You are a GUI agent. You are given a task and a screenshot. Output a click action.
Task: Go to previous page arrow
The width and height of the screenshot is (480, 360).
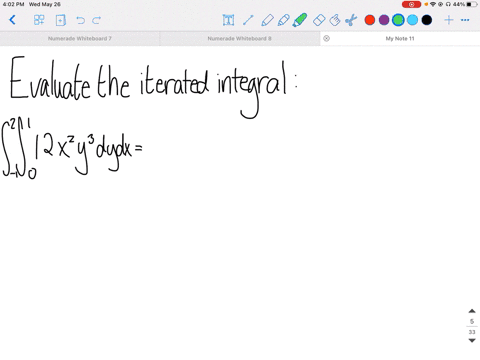[x=472, y=311]
